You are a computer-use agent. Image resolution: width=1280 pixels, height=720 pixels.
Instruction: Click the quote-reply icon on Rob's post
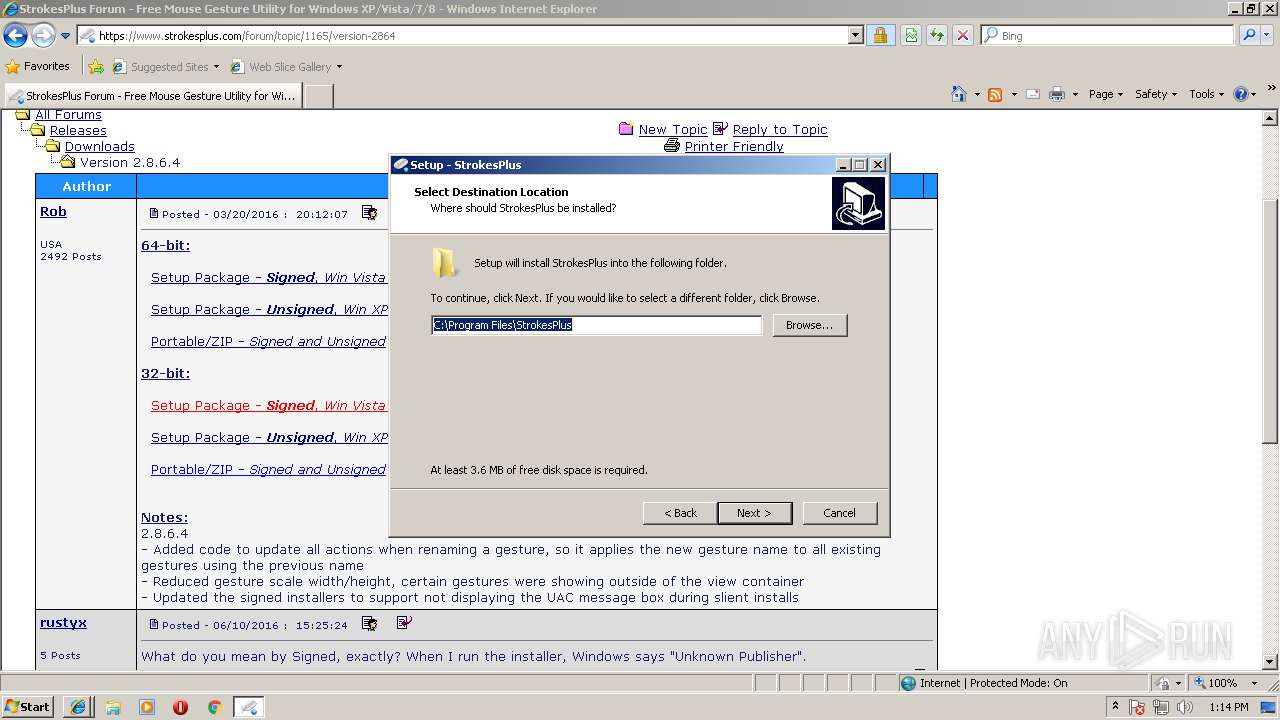[369, 213]
